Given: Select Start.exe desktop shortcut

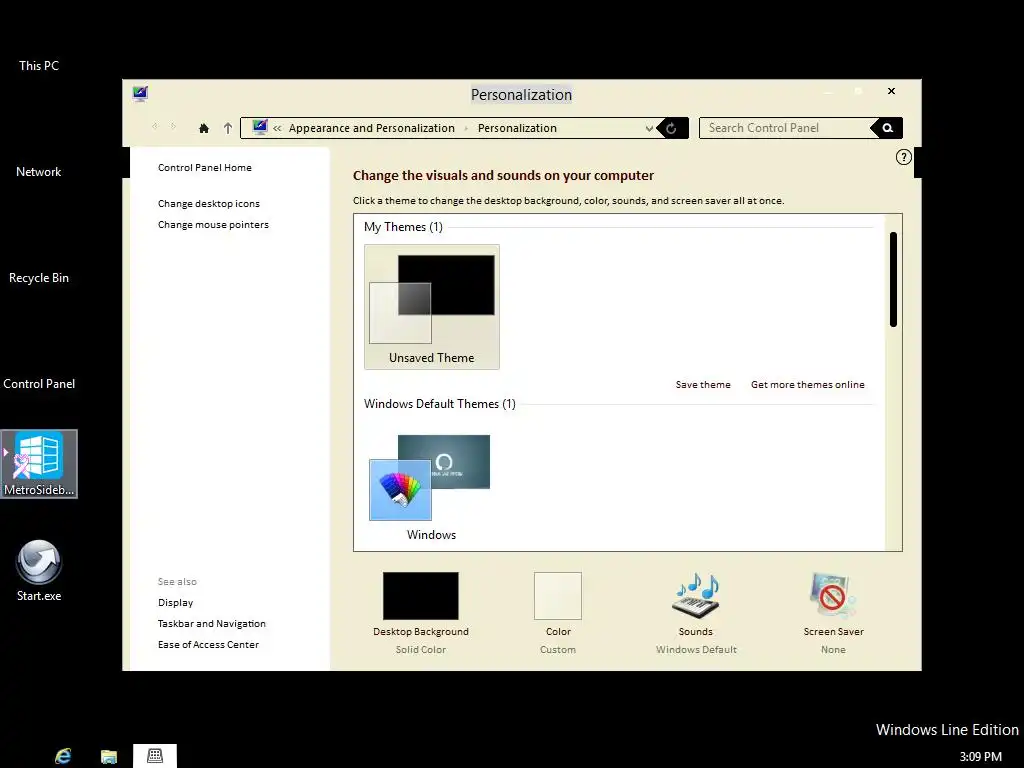Looking at the screenshot, I should (39, 569).
